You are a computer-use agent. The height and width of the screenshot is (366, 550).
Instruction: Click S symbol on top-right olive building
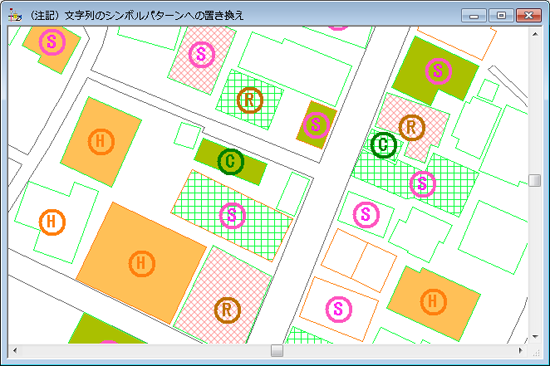pos(438,71)
